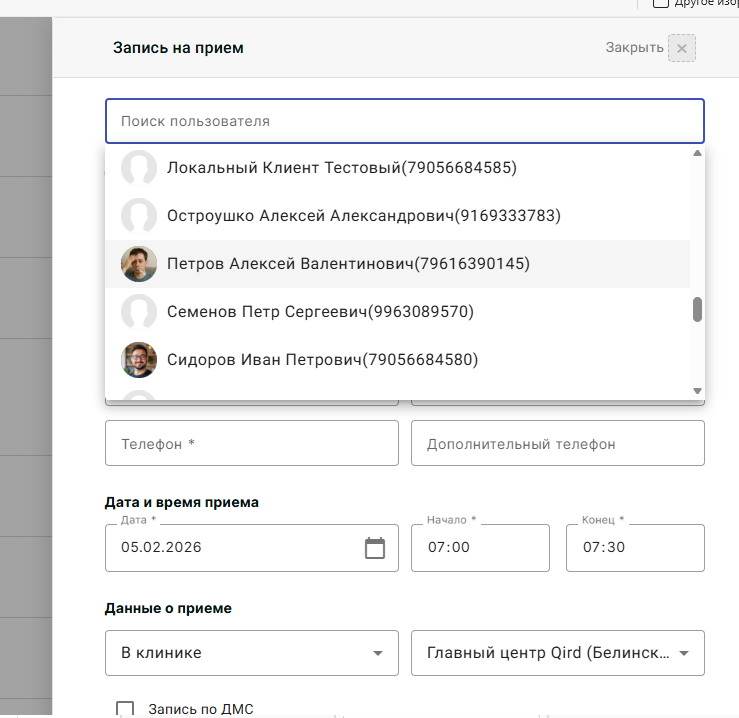Click the Закрыть text link
This screenshot has height=718, width=739.
[x=634, y=48]
